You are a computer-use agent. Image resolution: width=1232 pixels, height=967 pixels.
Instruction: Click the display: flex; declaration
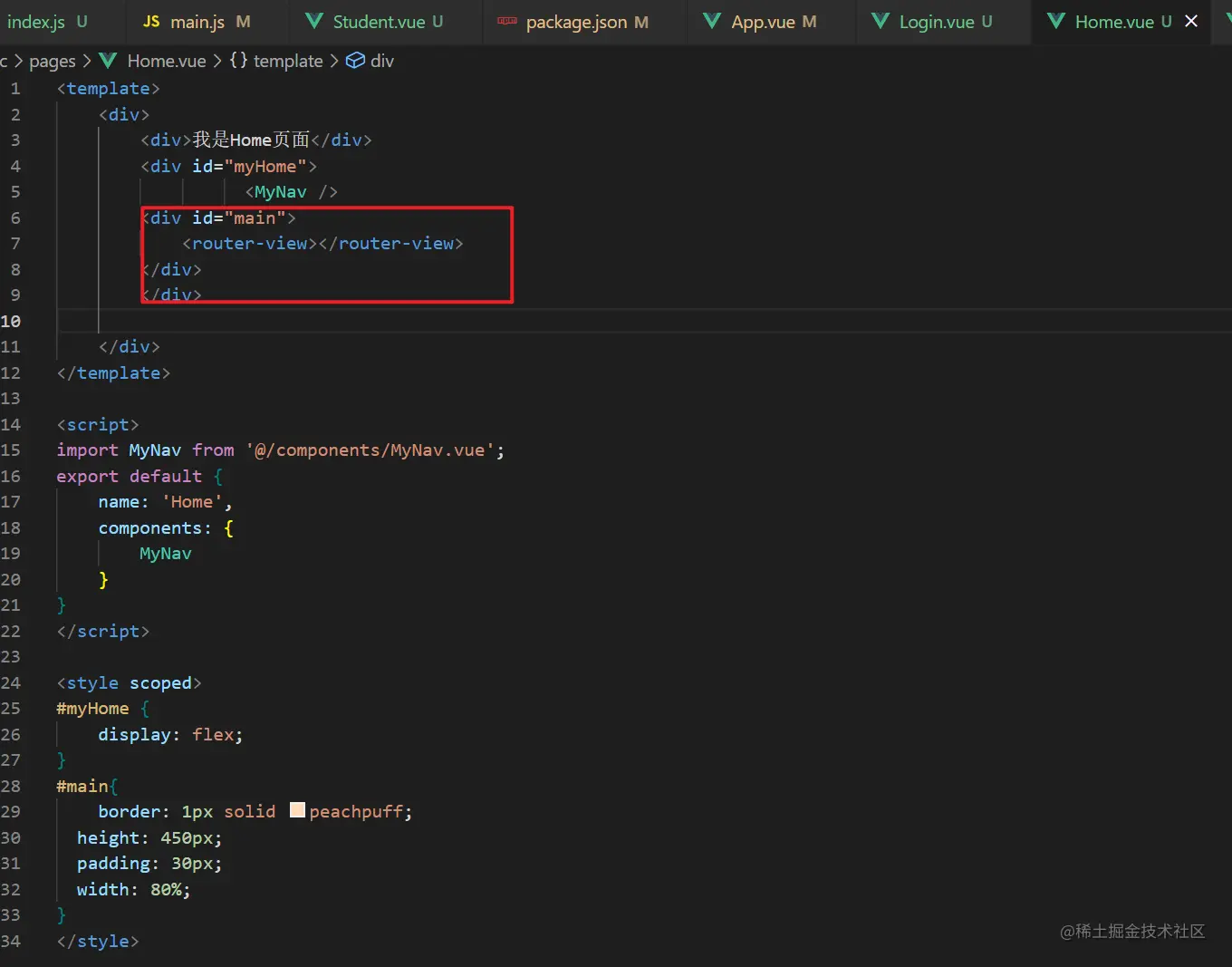pyautogui.click(x=170, y=734)
